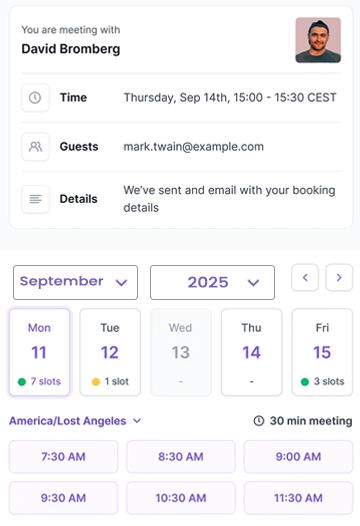Pick the 9:00 AM time slot
The image size is (360, 526).
298,457
